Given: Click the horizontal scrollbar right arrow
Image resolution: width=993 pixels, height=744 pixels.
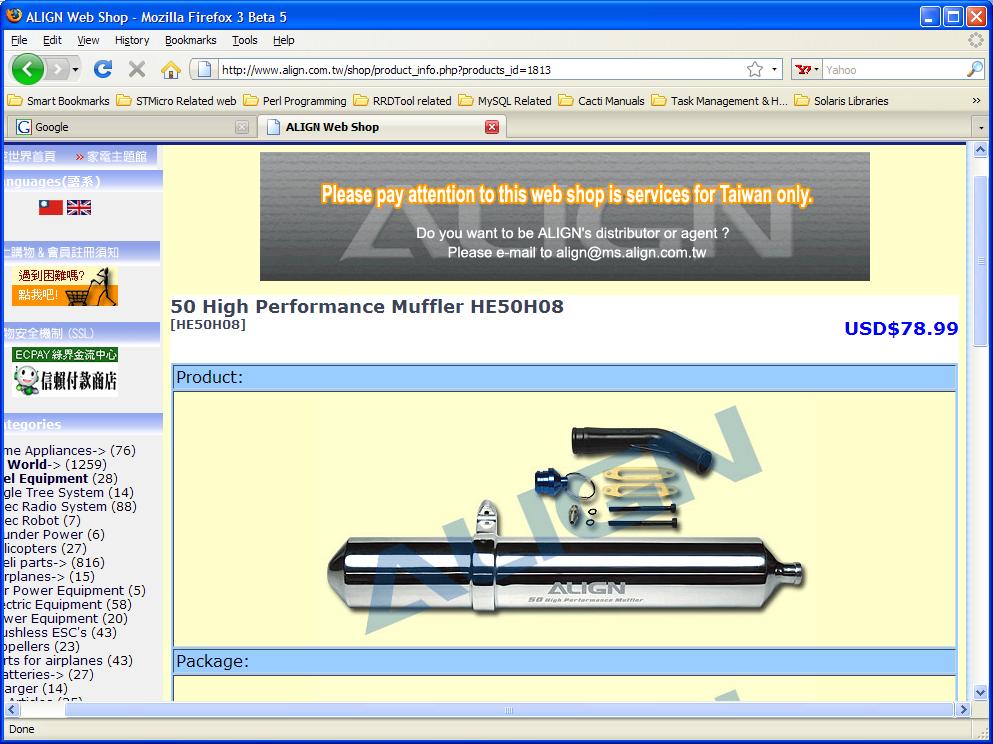Looking at the screenshot, I should 964,709.
